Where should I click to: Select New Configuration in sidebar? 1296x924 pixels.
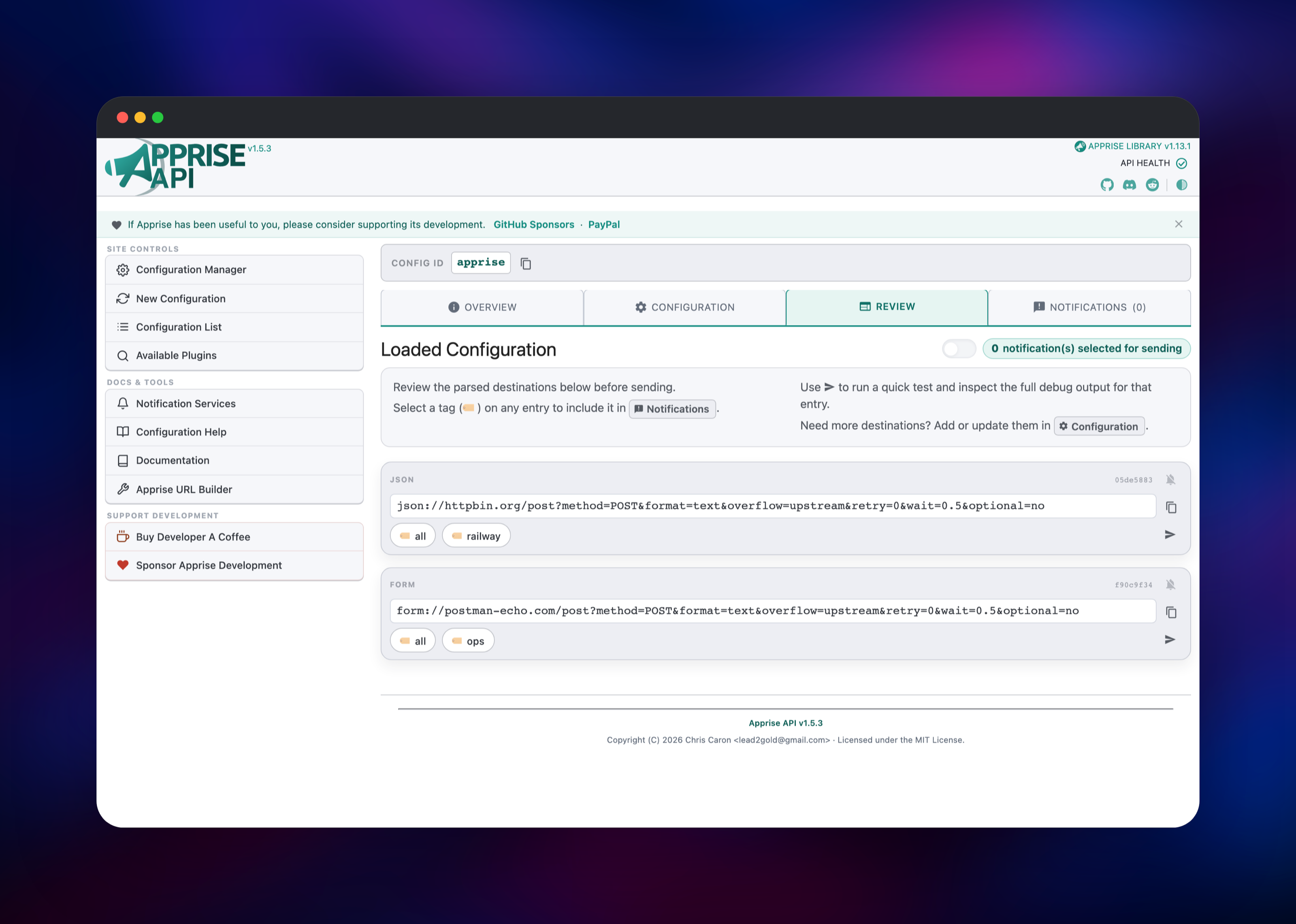pyautogui.click(x=234, y=299)
